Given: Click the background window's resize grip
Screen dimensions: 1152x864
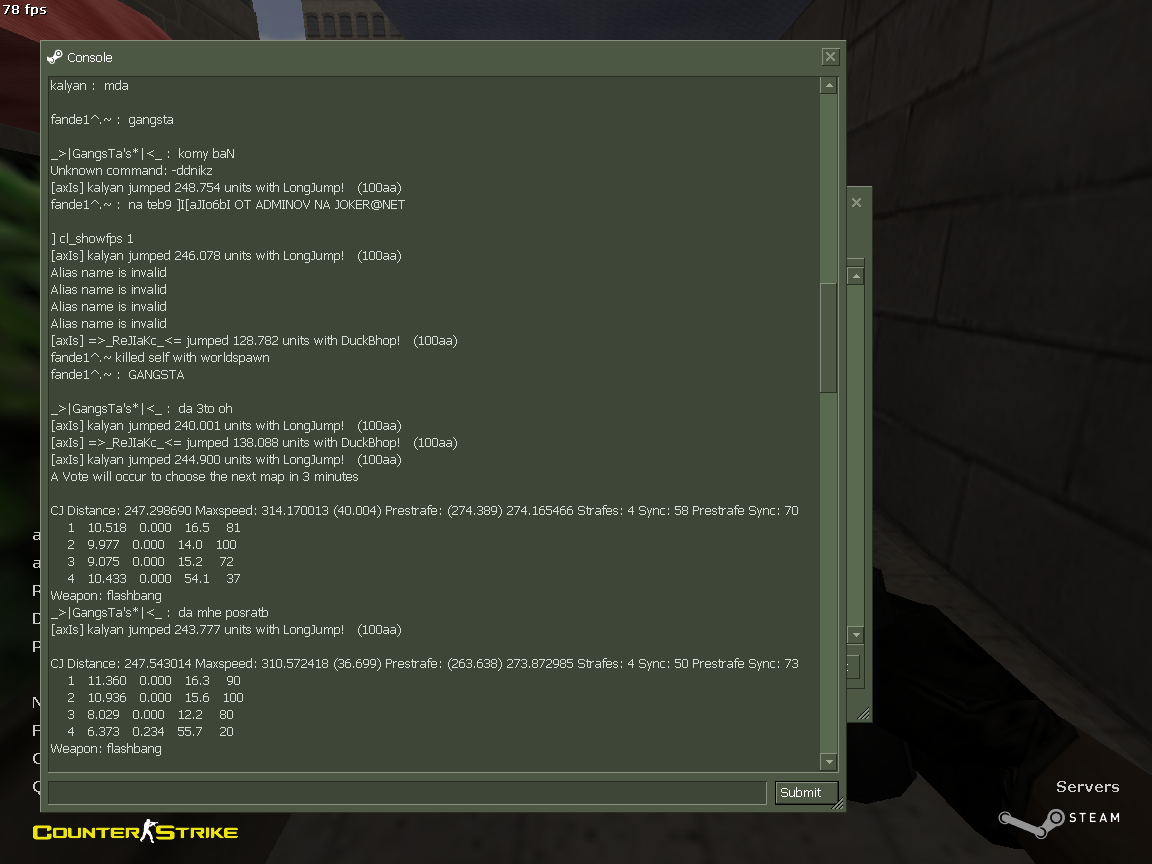Looking at the screenshot, I should [864, 714].
